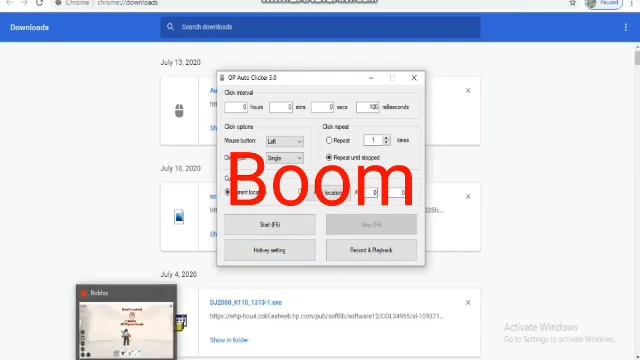Click the bookmark star icon

click(x=573, y=3)
